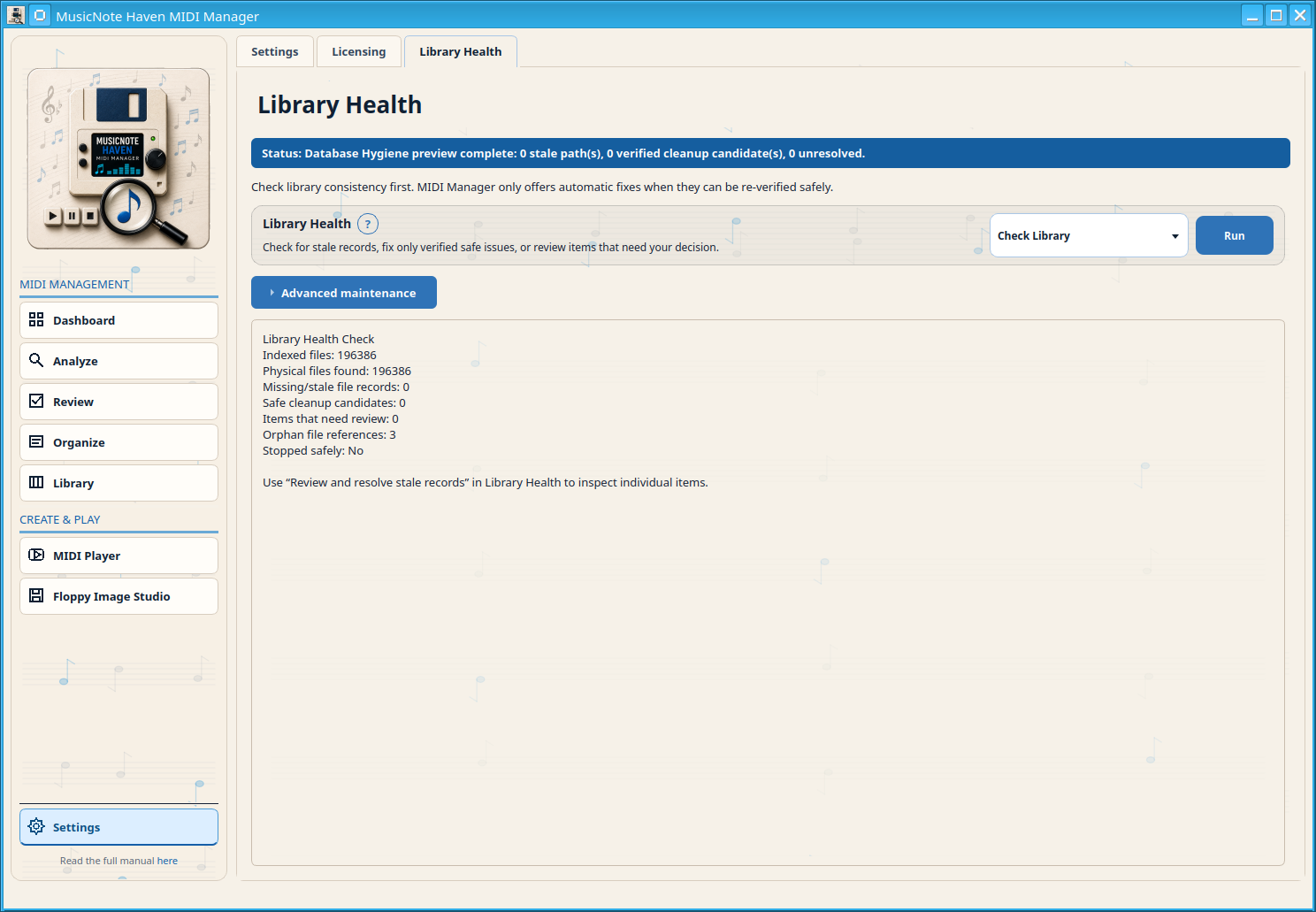Screen dimensions: 1316x912
Task: Switch to the Settings tab
Action: pos(274,51)
